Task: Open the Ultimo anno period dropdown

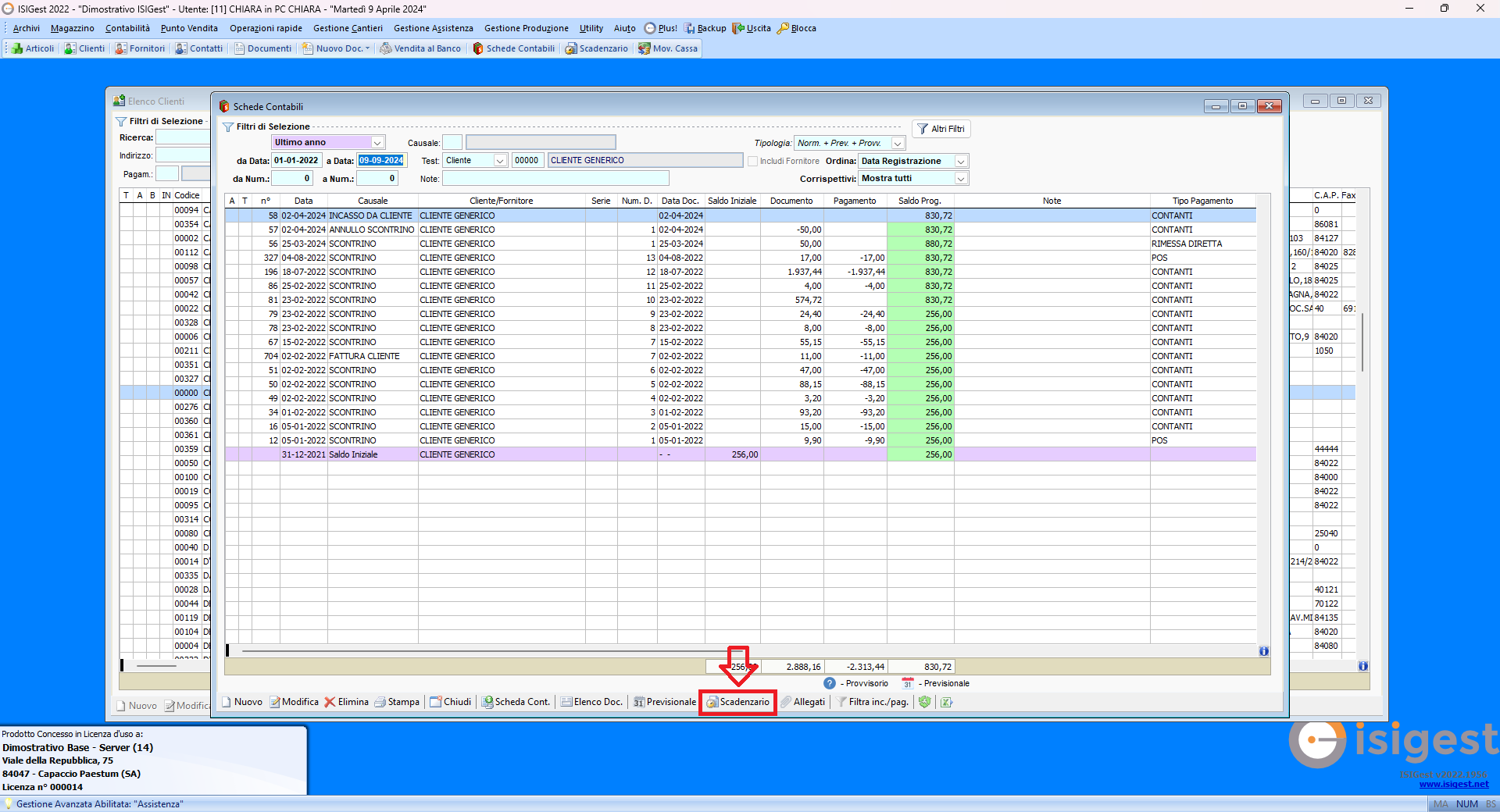Action: click(x=378, y=142)
